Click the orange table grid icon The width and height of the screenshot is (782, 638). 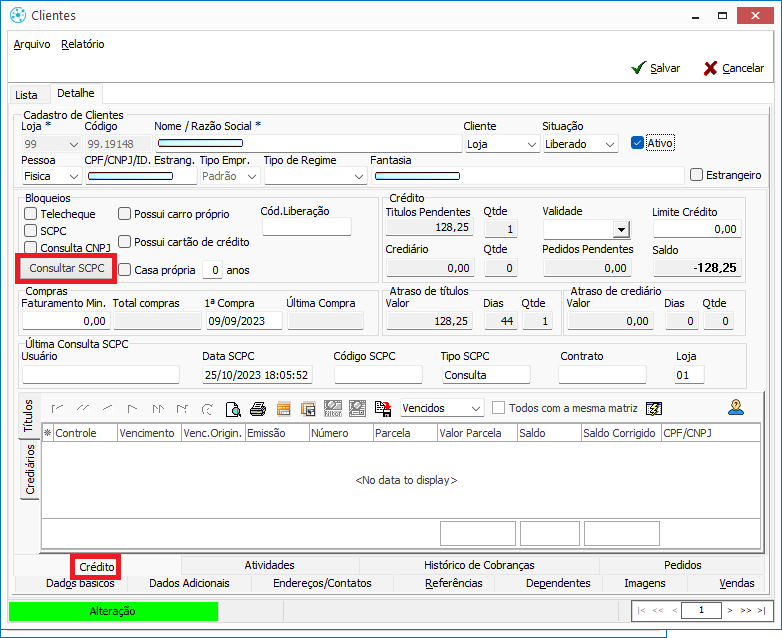click(283, 409)
